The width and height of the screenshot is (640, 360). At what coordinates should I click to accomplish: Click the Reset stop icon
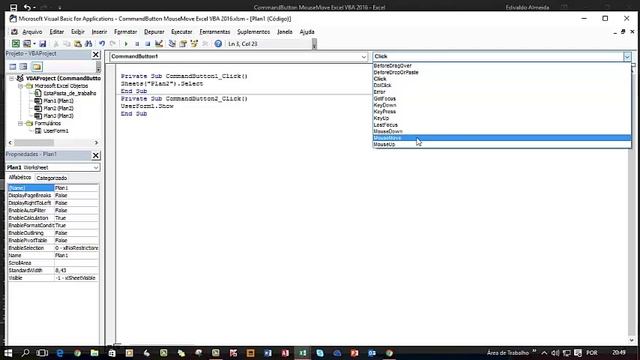click(x=148, y=44)
